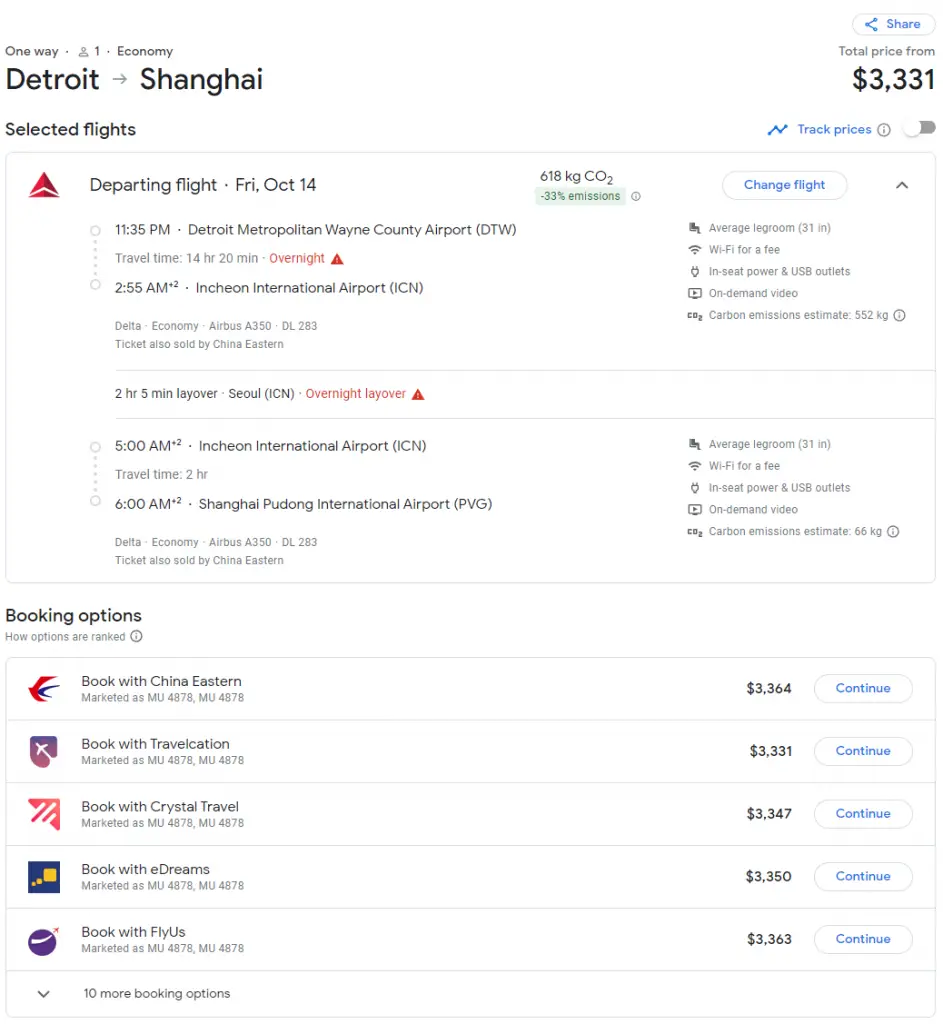Collapse the departing flight details
The height and width of the screenshot is (1024, 943).
coord(901,185)
